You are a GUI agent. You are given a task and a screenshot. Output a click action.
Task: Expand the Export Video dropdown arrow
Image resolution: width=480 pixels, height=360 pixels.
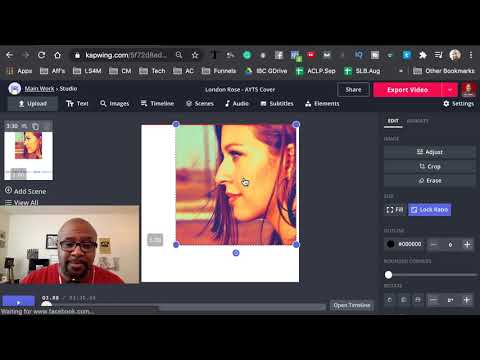(x=450, y=90)
